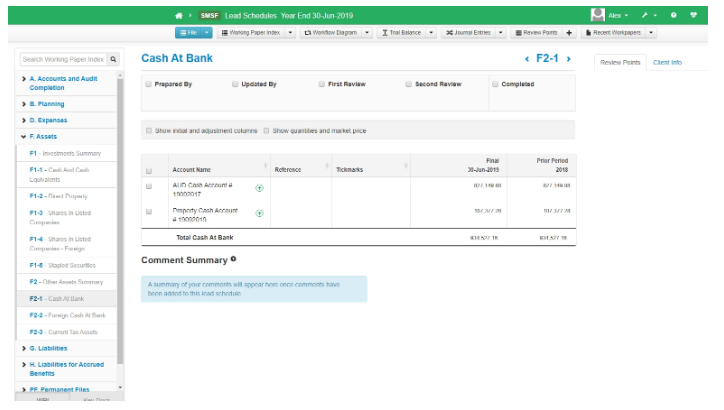Click the Comment Summary info icon
Screen dimensions: 724x410
click(234, 260)
